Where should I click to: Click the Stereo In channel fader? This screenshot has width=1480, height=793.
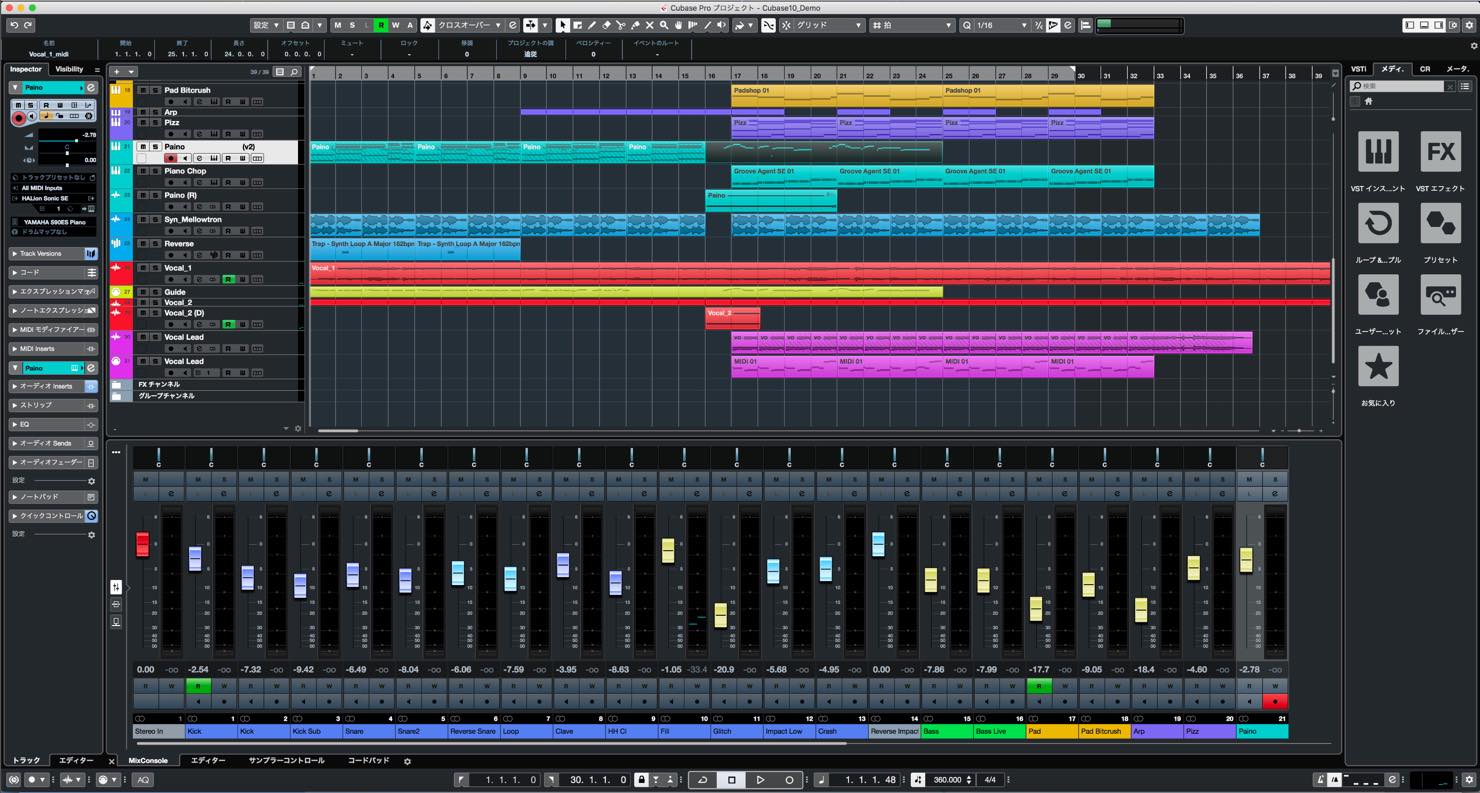[x=142, y=545]
